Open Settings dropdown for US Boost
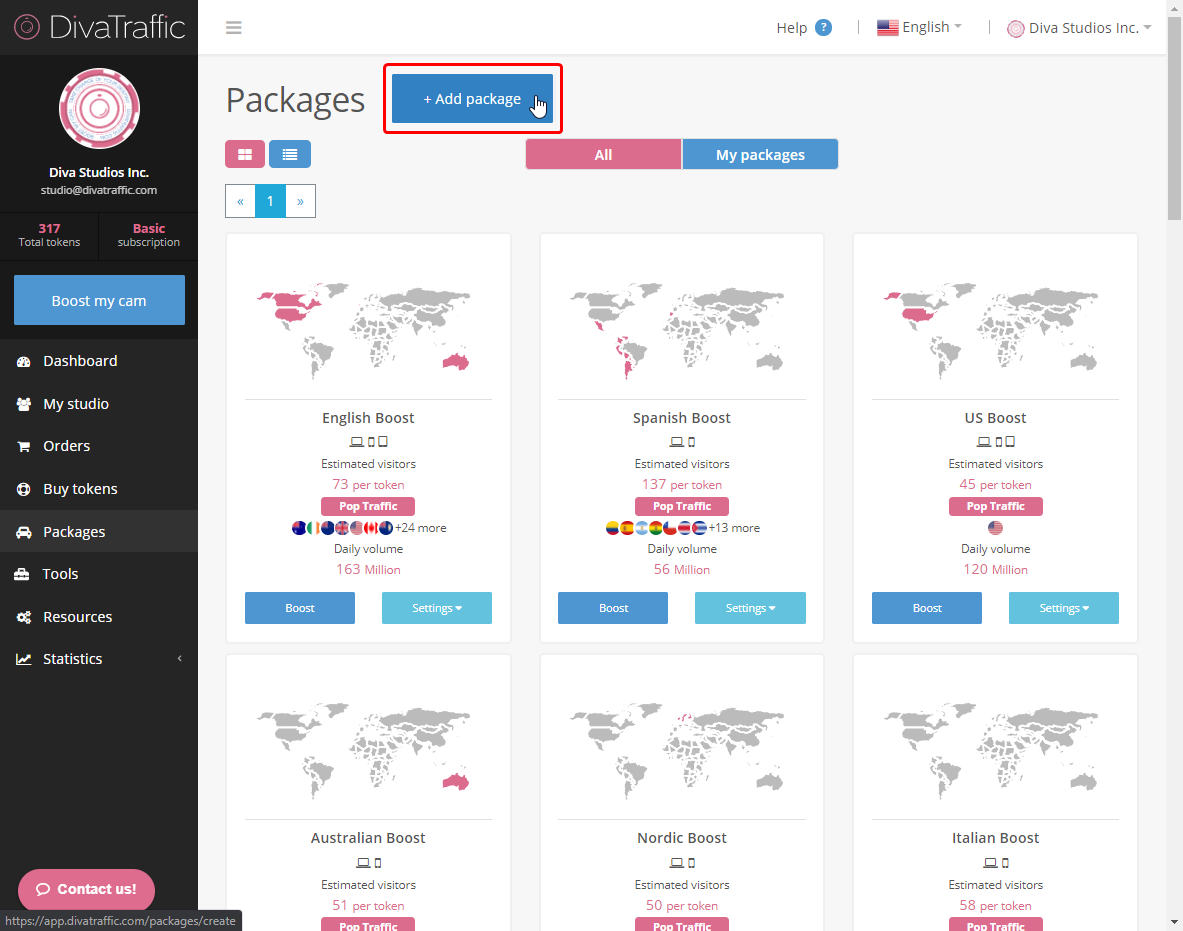The height and width of the screenshot is (931, 1183). (x=1064, y=608)
